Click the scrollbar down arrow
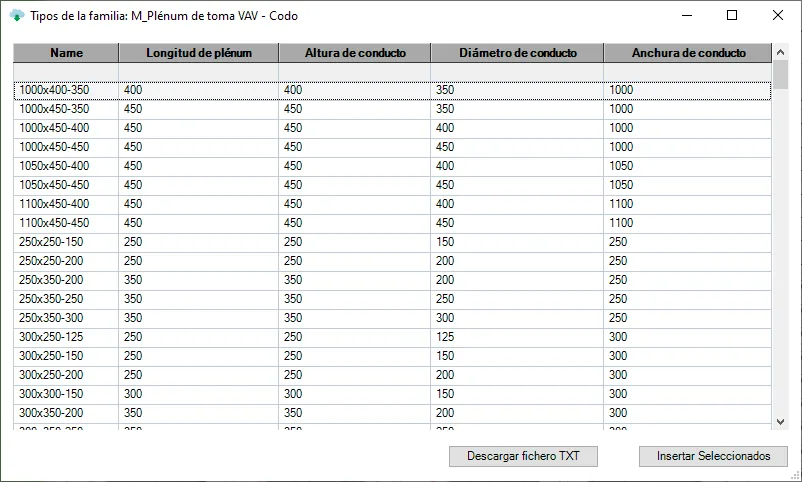Image resolution: width=802 pixels, height=482 pixels. click(x=780, y=422)
